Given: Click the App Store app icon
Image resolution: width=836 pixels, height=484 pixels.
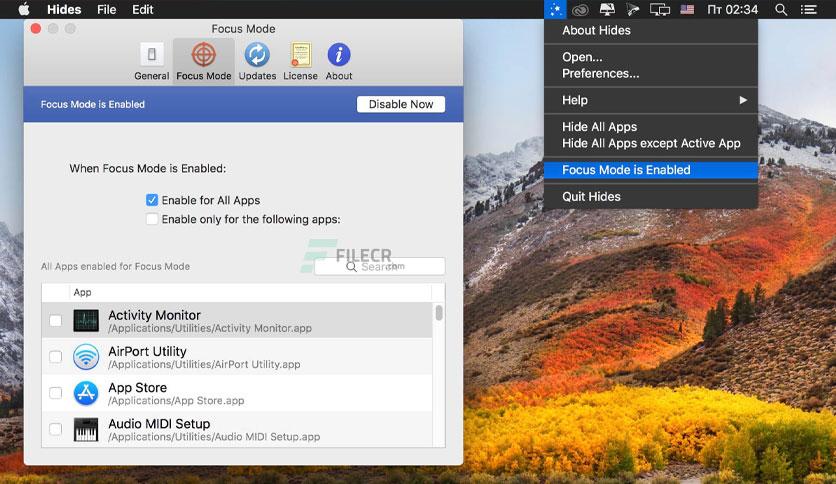Looking at the screenshot, I should (x=86, y=393).
